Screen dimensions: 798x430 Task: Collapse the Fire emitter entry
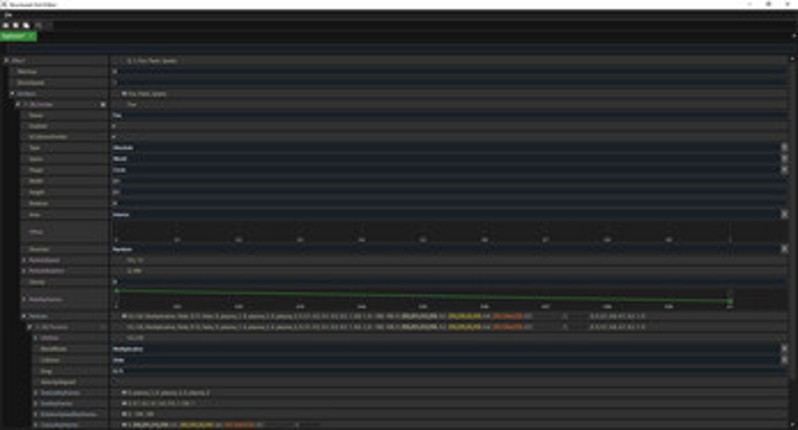pyautogui.click(x=18, y=104)
